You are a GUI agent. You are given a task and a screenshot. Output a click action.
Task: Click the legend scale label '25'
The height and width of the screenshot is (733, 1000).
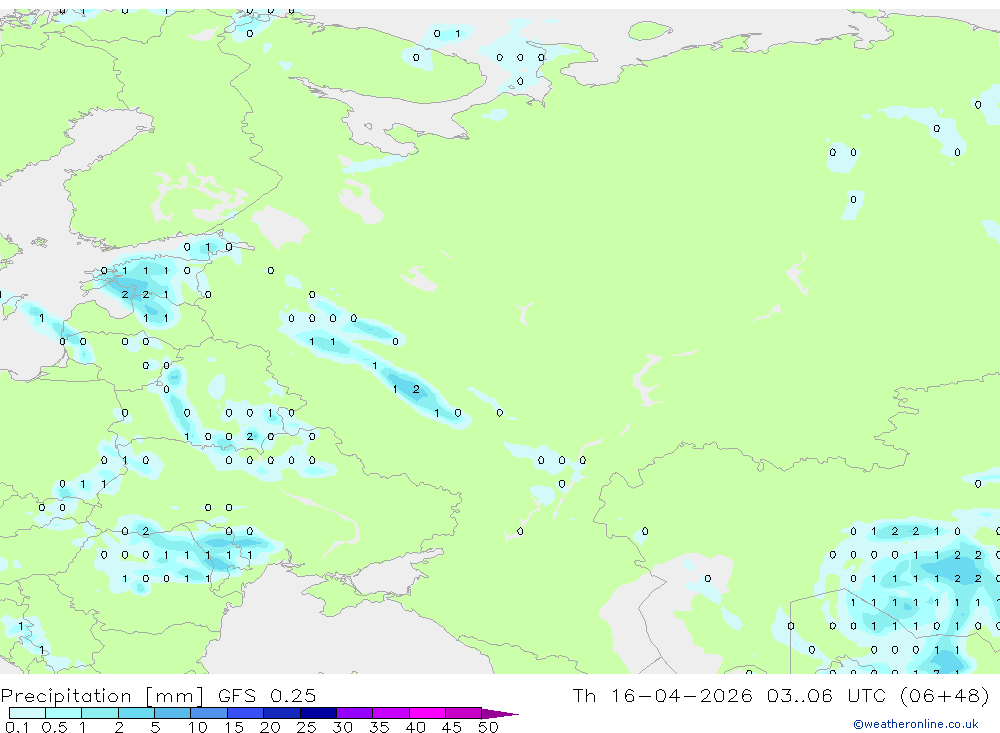306,727
